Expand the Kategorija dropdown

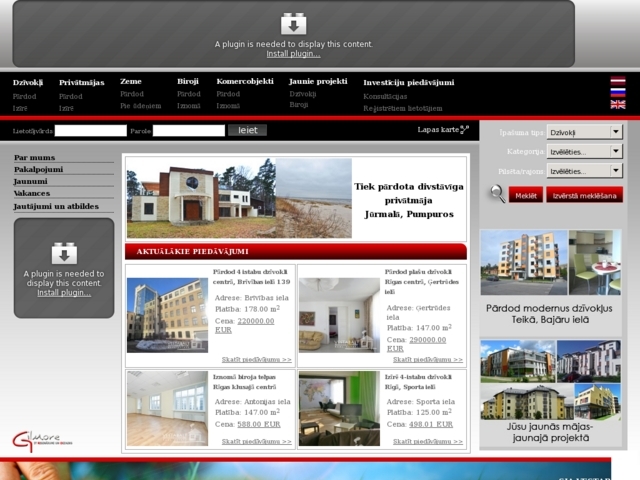click(x=585, y=152)
